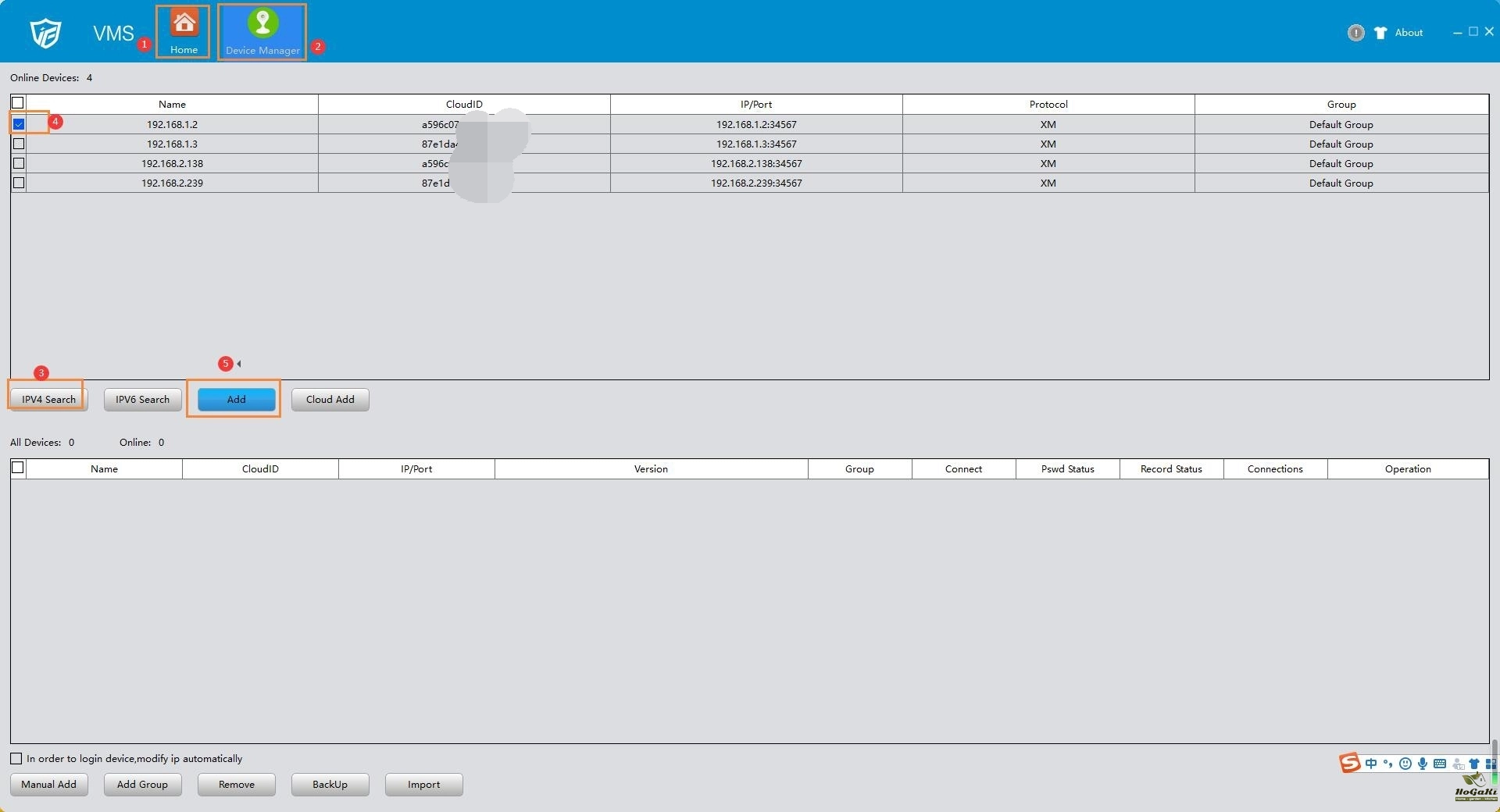The width and height of the screenshot is (1500, 812).
Task: Sort online devices by Protocol column header
Action: tap(1048, 105)
